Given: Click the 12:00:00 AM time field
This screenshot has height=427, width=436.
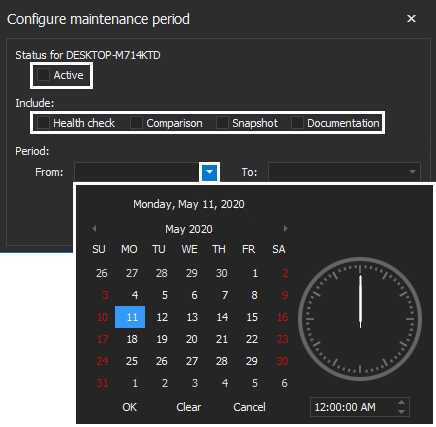Looking at the screenshot, I should [x=353, y=407].
